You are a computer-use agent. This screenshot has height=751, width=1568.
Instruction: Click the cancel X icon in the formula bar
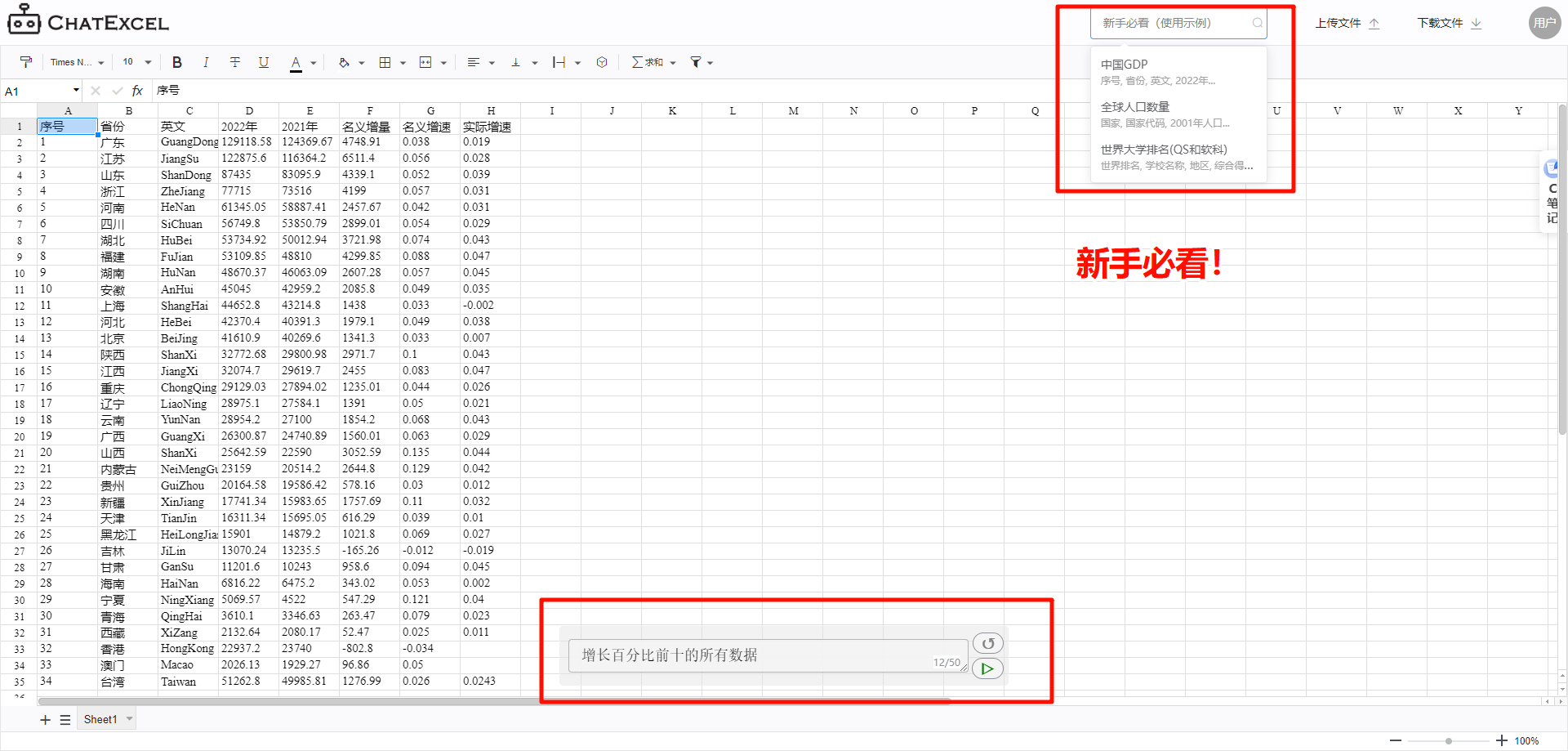[96, 91]
